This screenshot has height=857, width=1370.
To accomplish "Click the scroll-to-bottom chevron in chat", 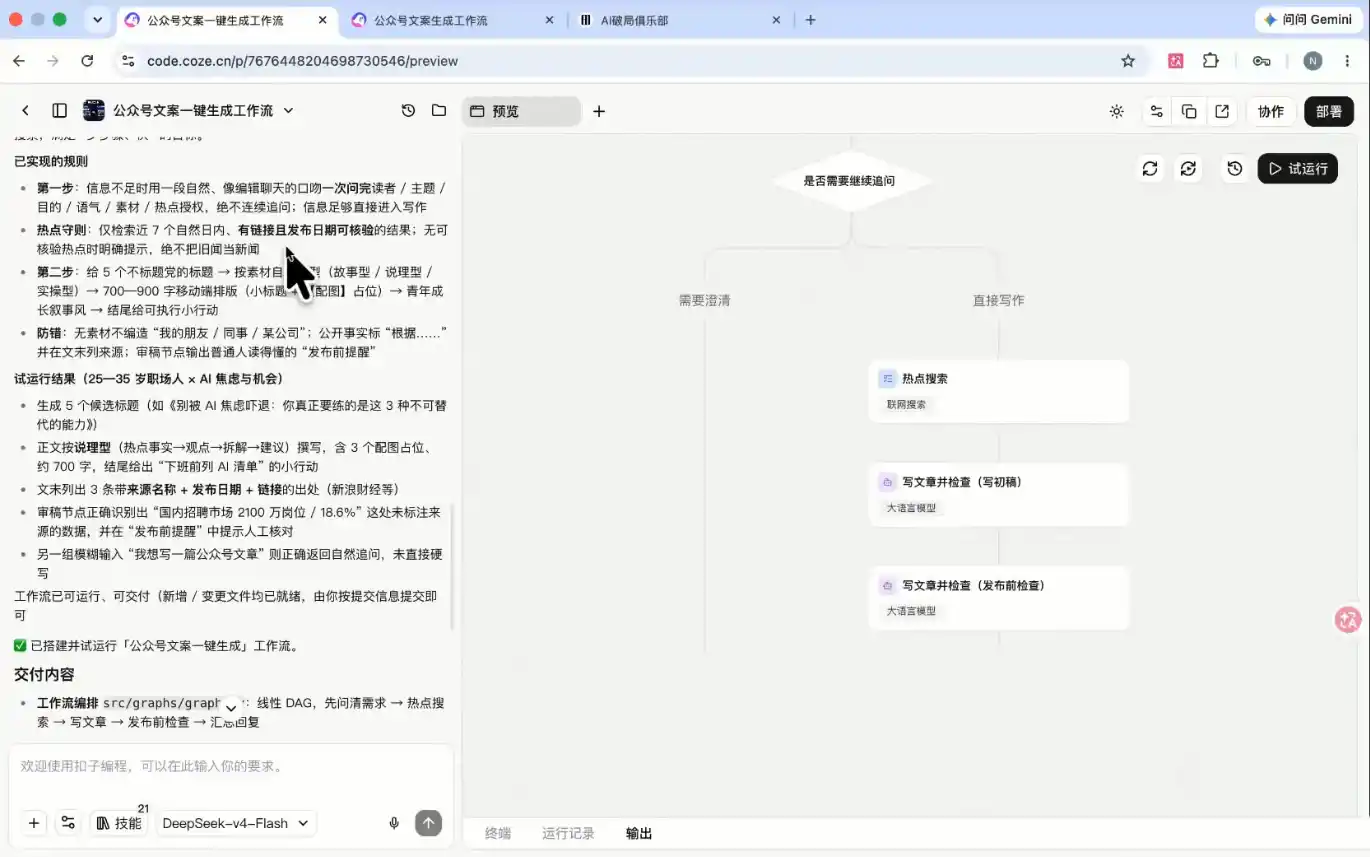I will click(231, 708).
